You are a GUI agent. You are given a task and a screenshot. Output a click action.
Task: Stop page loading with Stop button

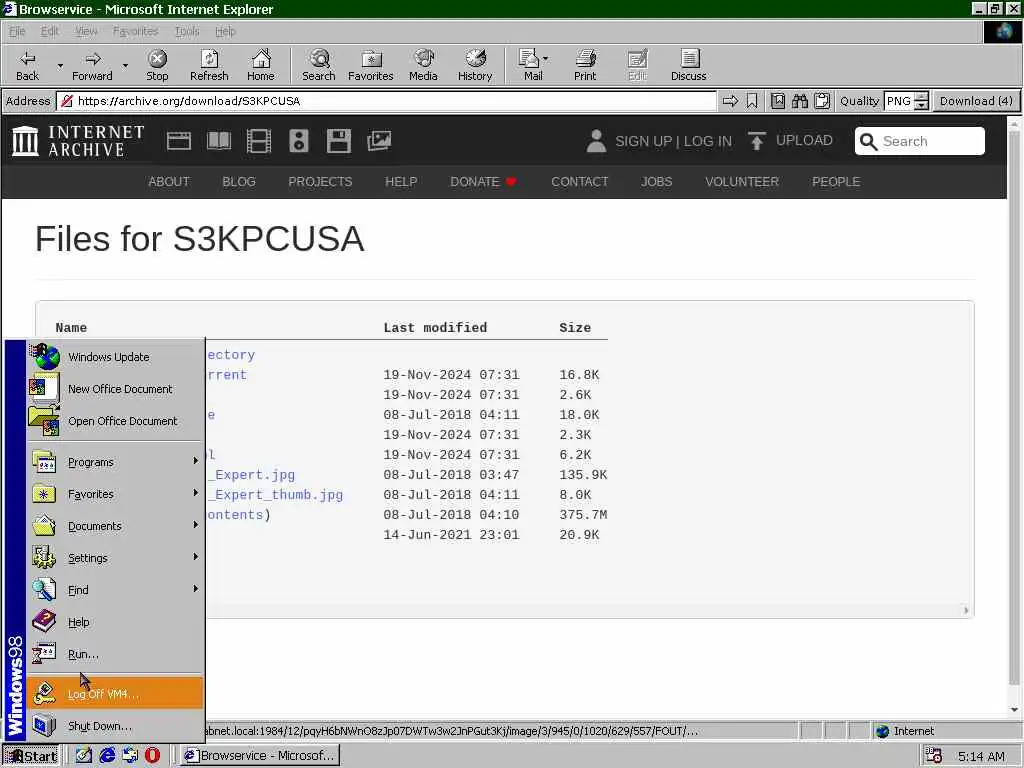coord(157,65)
